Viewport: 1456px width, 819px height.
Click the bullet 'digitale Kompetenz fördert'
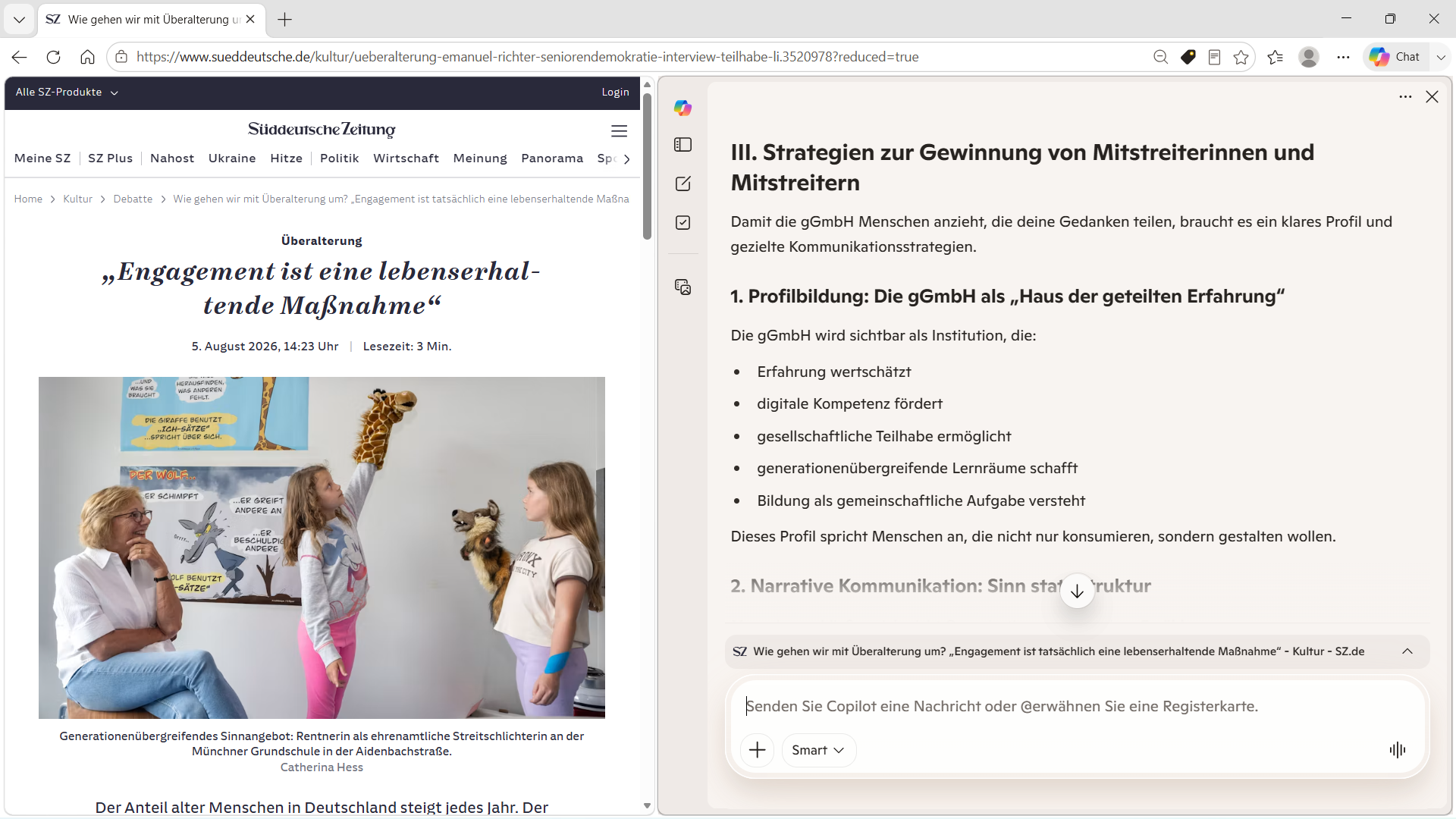pos(849,404)
